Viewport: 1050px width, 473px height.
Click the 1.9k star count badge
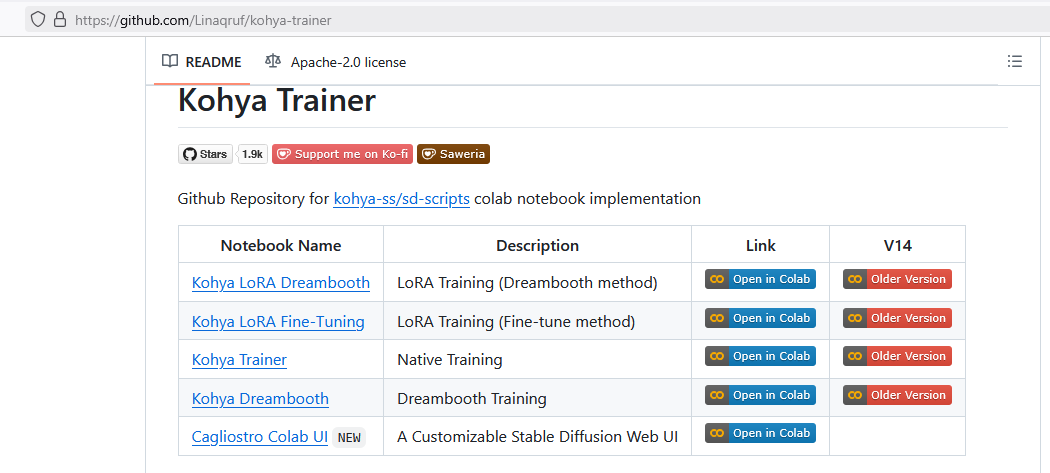(x=252, y=154)
